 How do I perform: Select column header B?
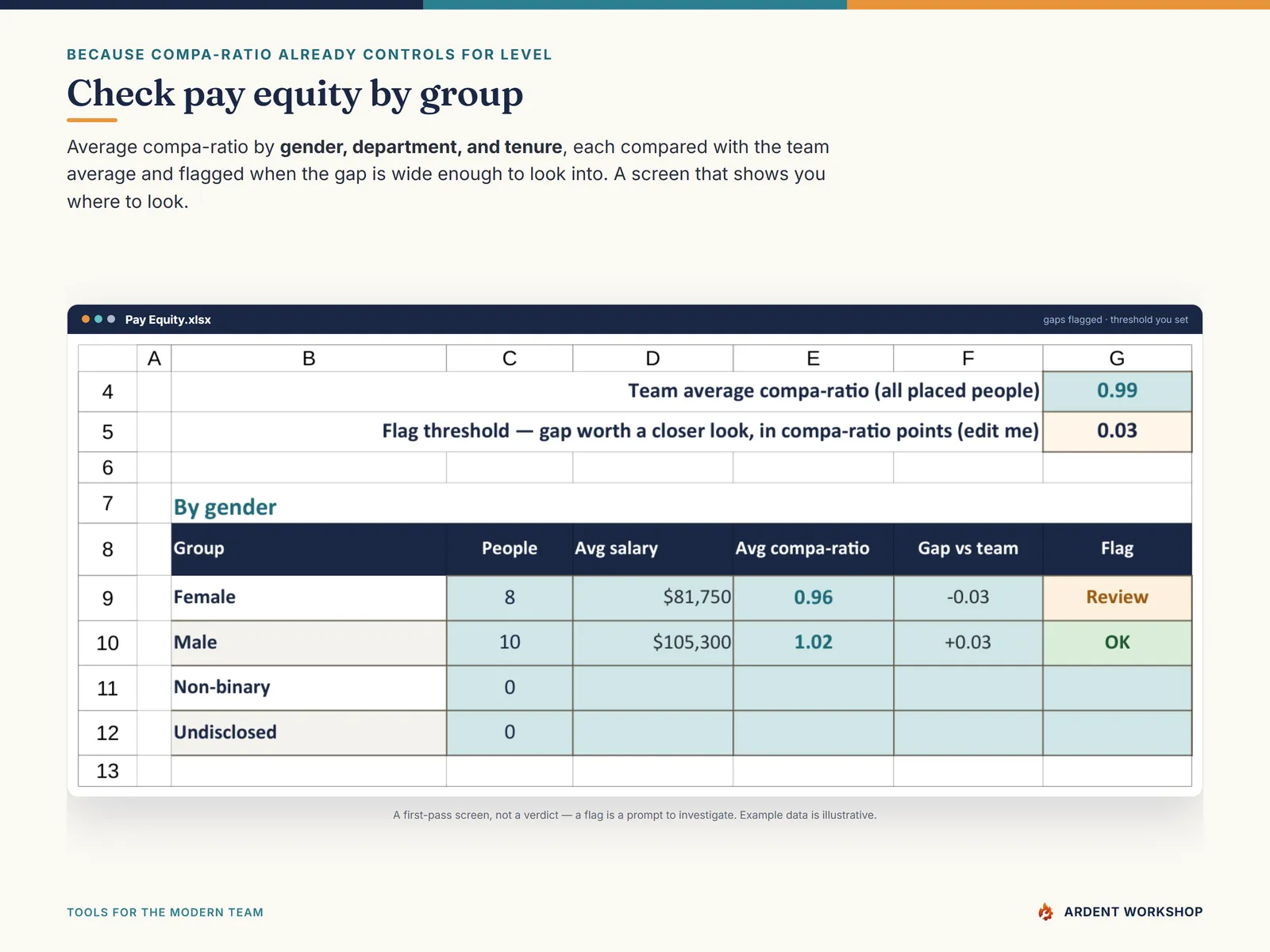[x=309, y=359]
